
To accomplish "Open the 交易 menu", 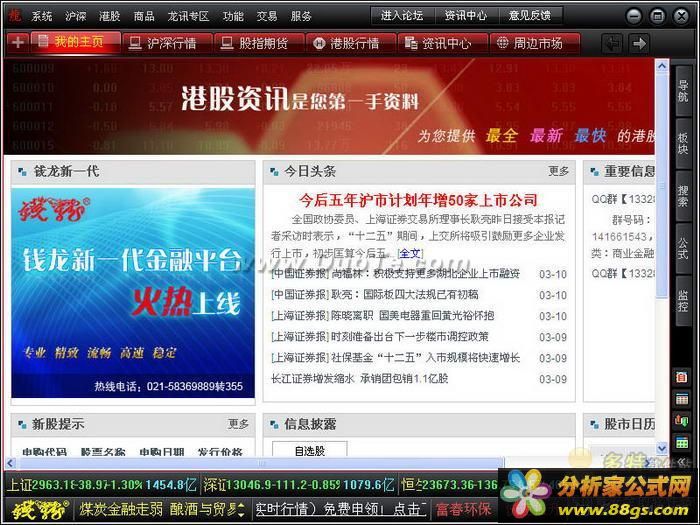I will tap(267, 17).
